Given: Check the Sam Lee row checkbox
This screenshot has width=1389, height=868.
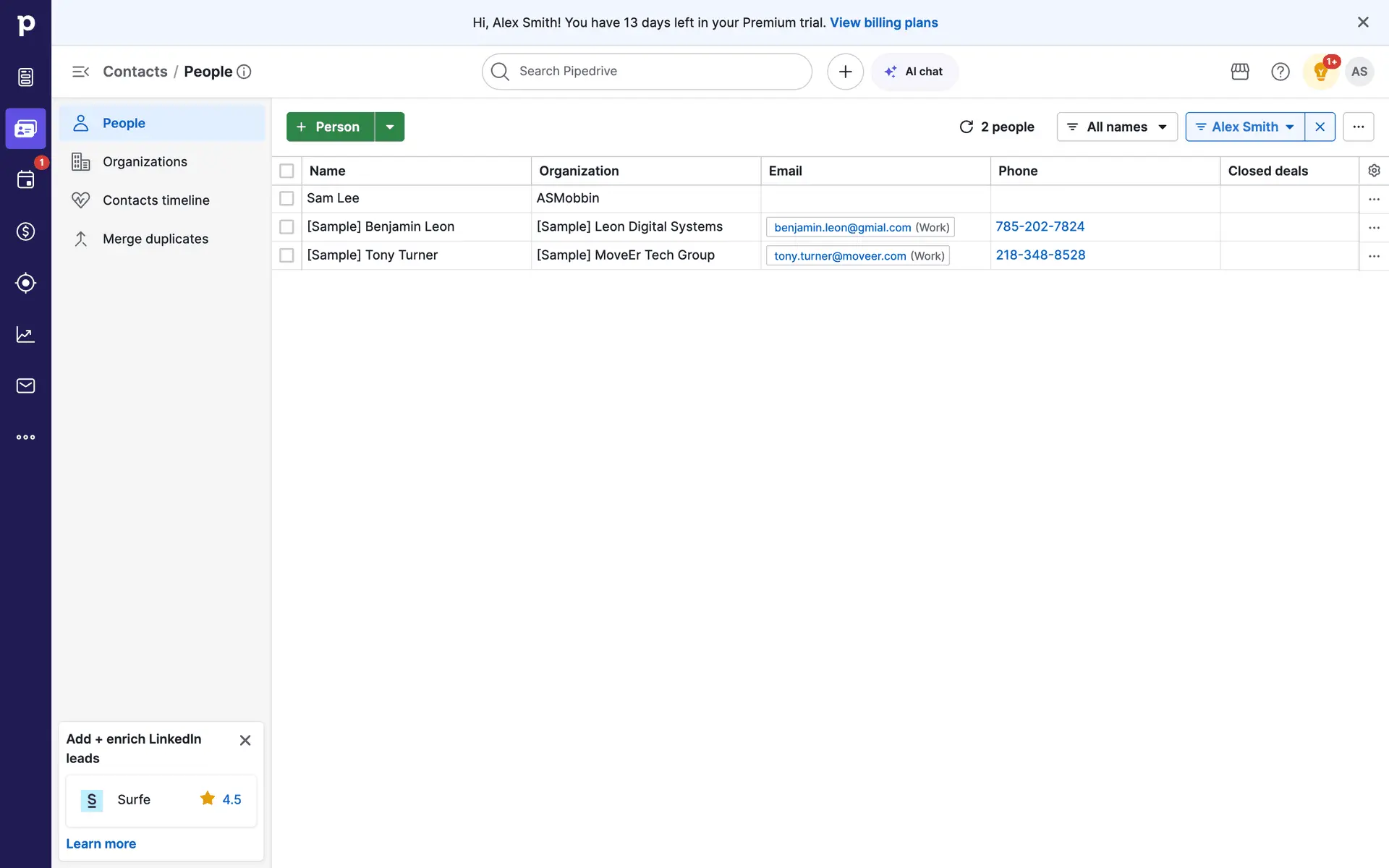Looking at the screenshot, I should (286, 198).
